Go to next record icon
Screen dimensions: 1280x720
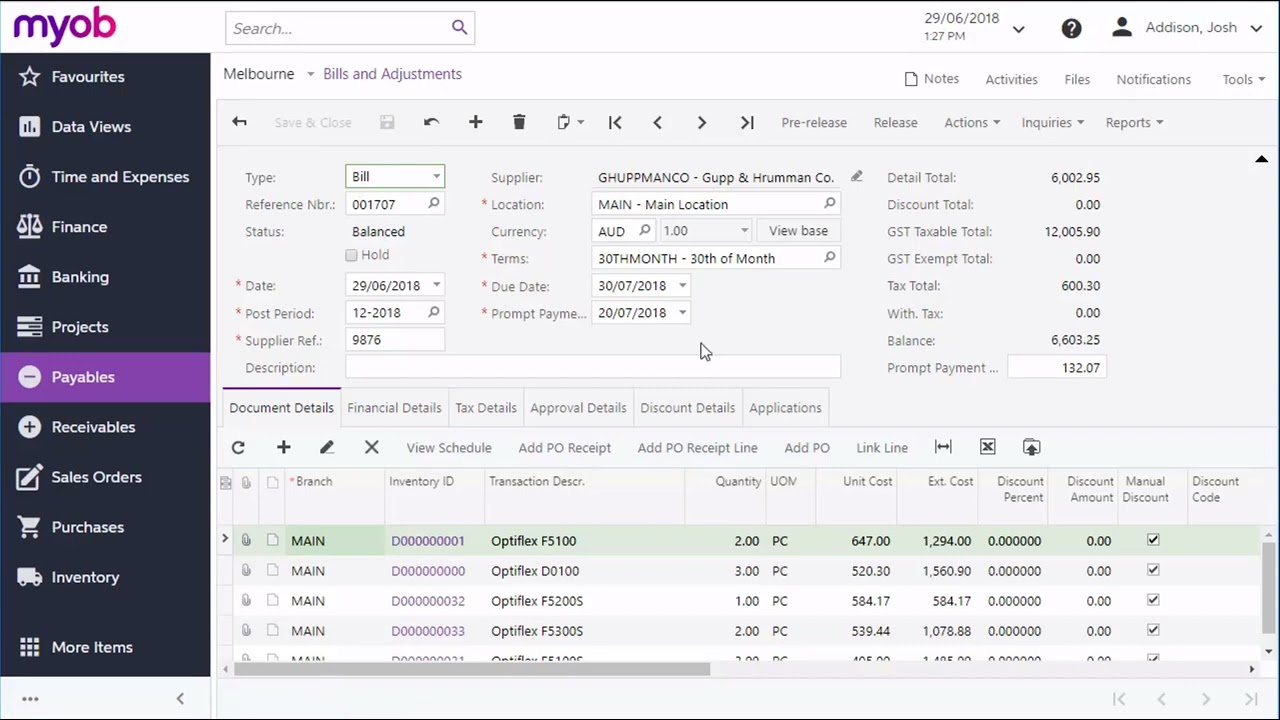701,122
